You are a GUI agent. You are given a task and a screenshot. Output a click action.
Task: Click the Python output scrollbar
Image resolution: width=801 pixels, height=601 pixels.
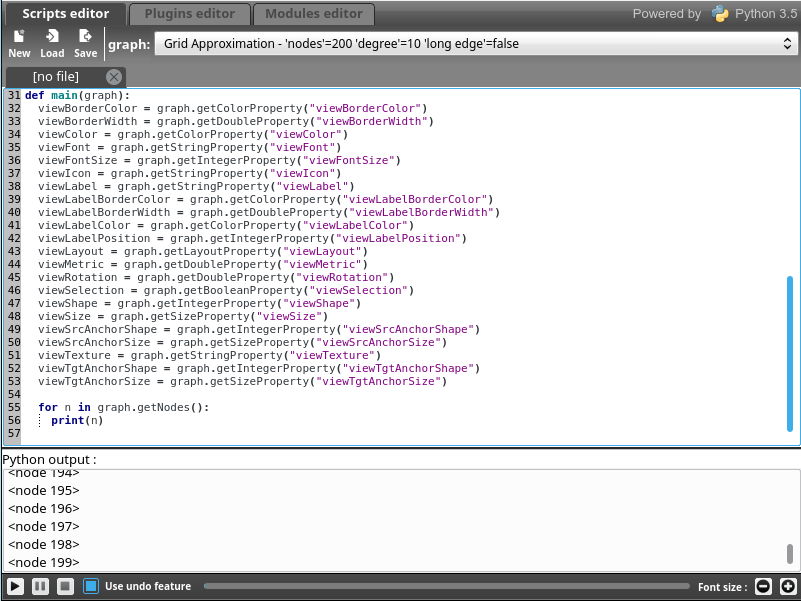[x=790, y=554]
